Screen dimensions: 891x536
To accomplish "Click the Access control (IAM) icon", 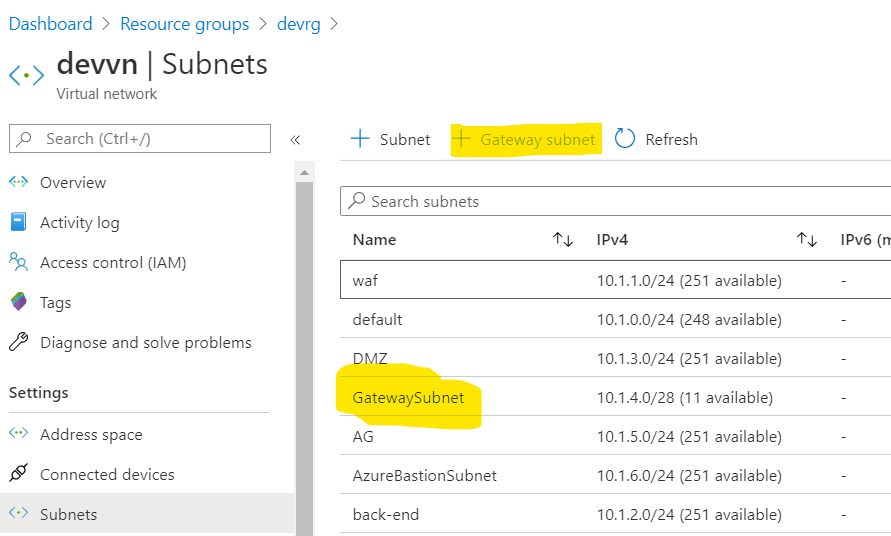I will [18, 262].
